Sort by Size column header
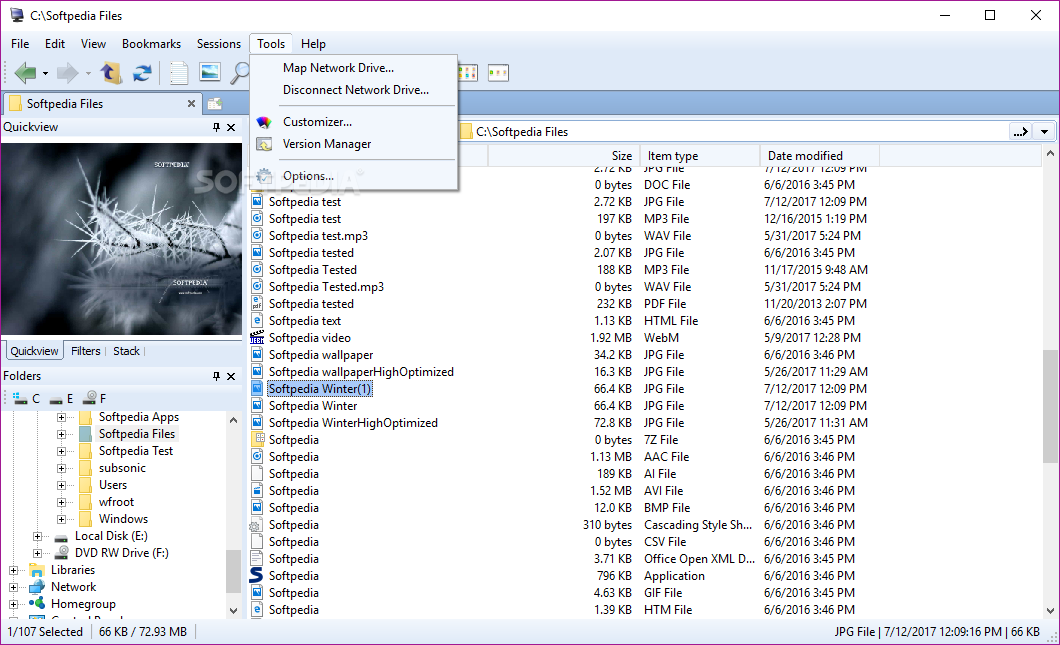The image size is (1060, 645). [563, 156]
